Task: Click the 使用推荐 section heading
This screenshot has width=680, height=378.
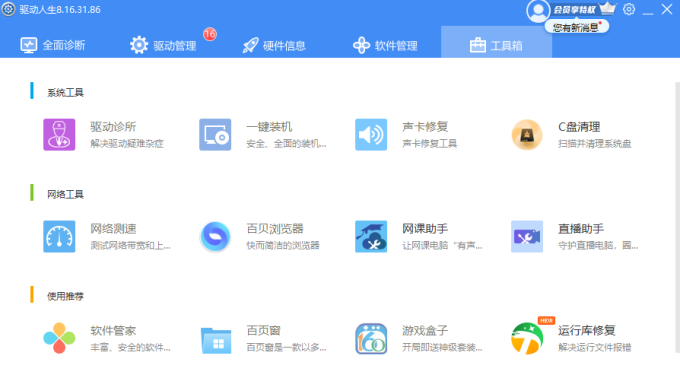Action: 65,296
